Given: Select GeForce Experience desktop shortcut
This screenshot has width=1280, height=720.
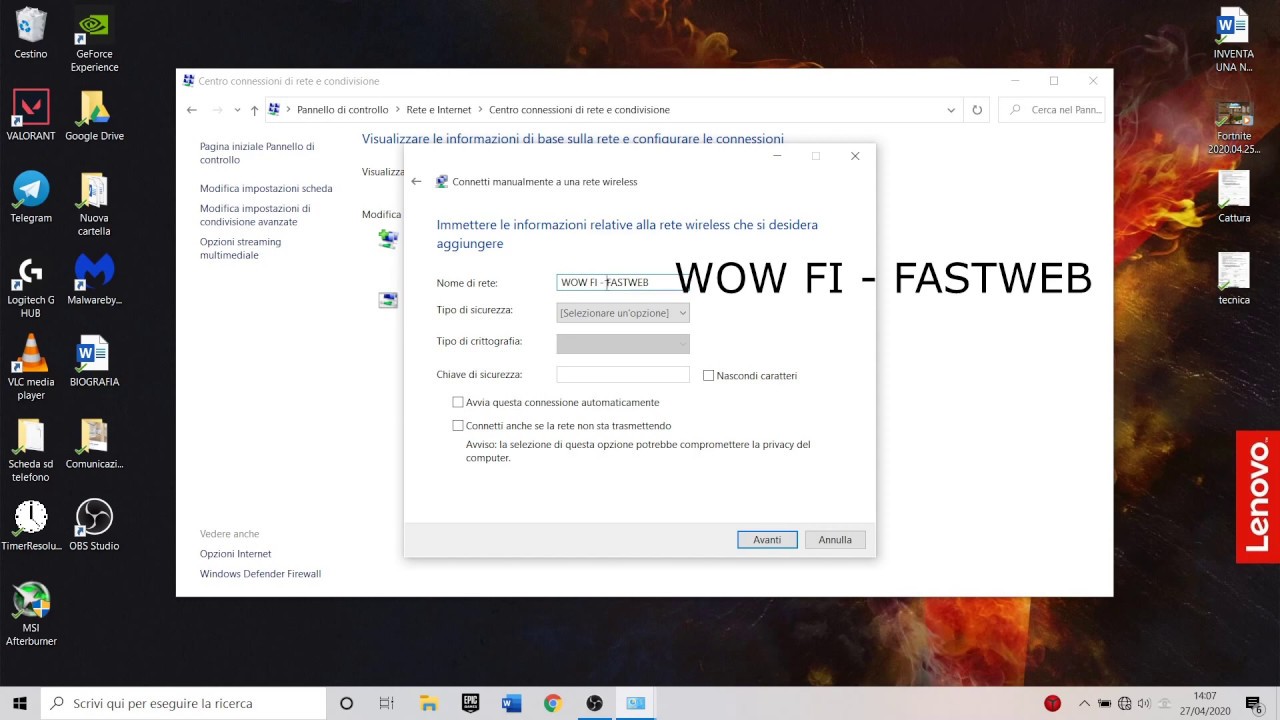Looking at the screenshot, I should click(94, 40).
